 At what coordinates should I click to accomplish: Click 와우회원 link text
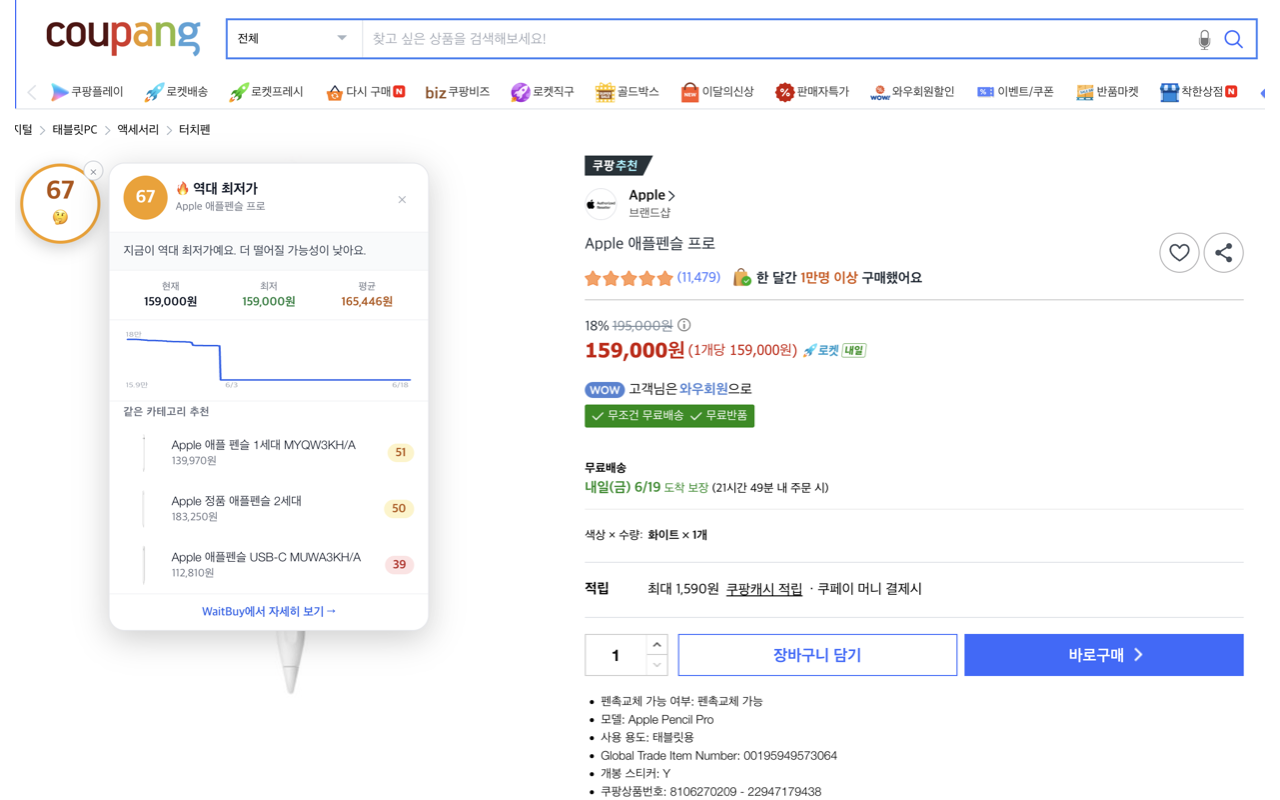pyautogui.click(x=703, y=389)
